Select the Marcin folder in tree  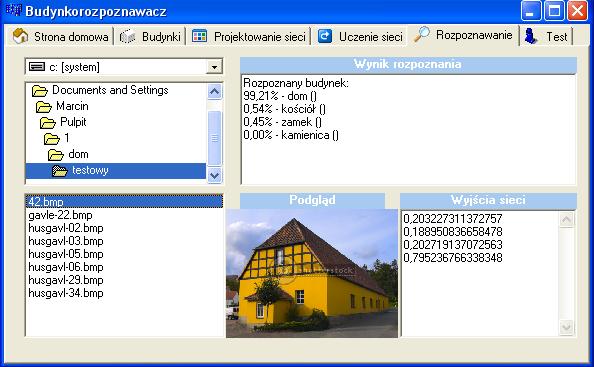click(x=72, y=106)
